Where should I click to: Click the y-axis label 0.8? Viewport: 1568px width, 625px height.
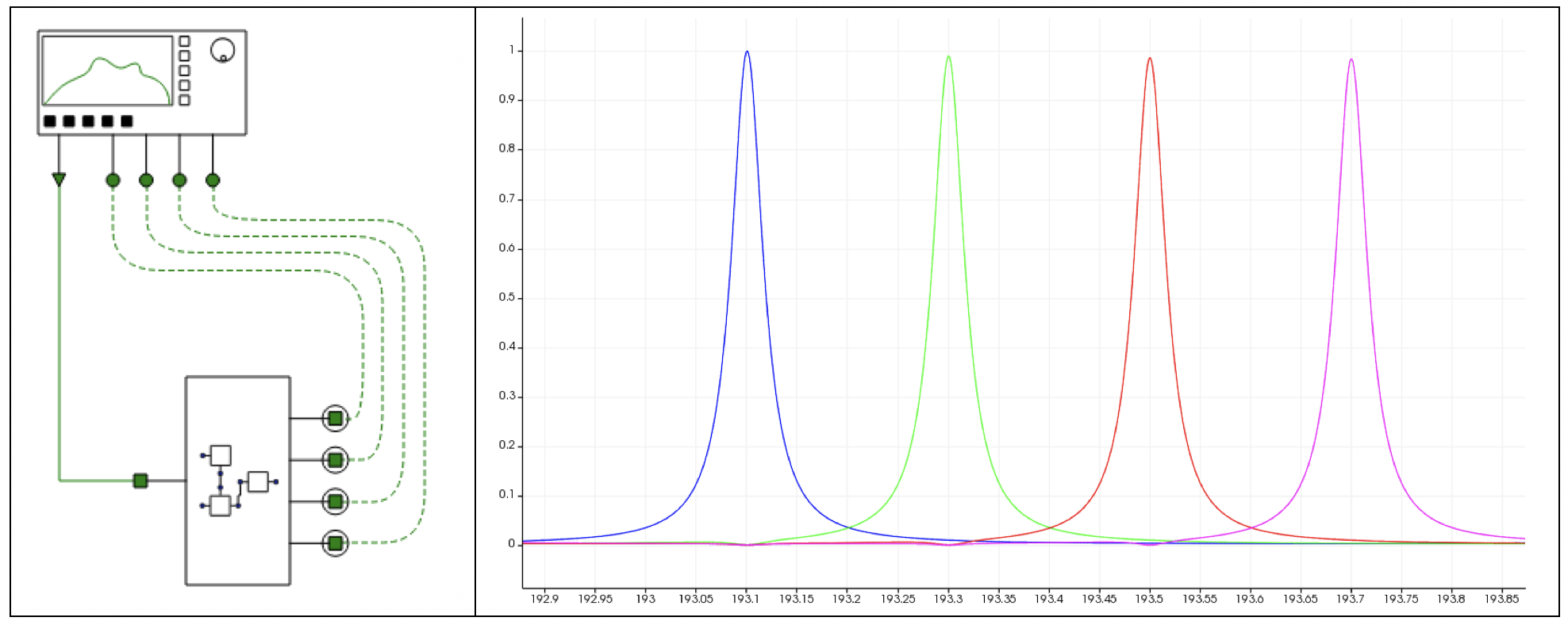[x=506, y=148]
